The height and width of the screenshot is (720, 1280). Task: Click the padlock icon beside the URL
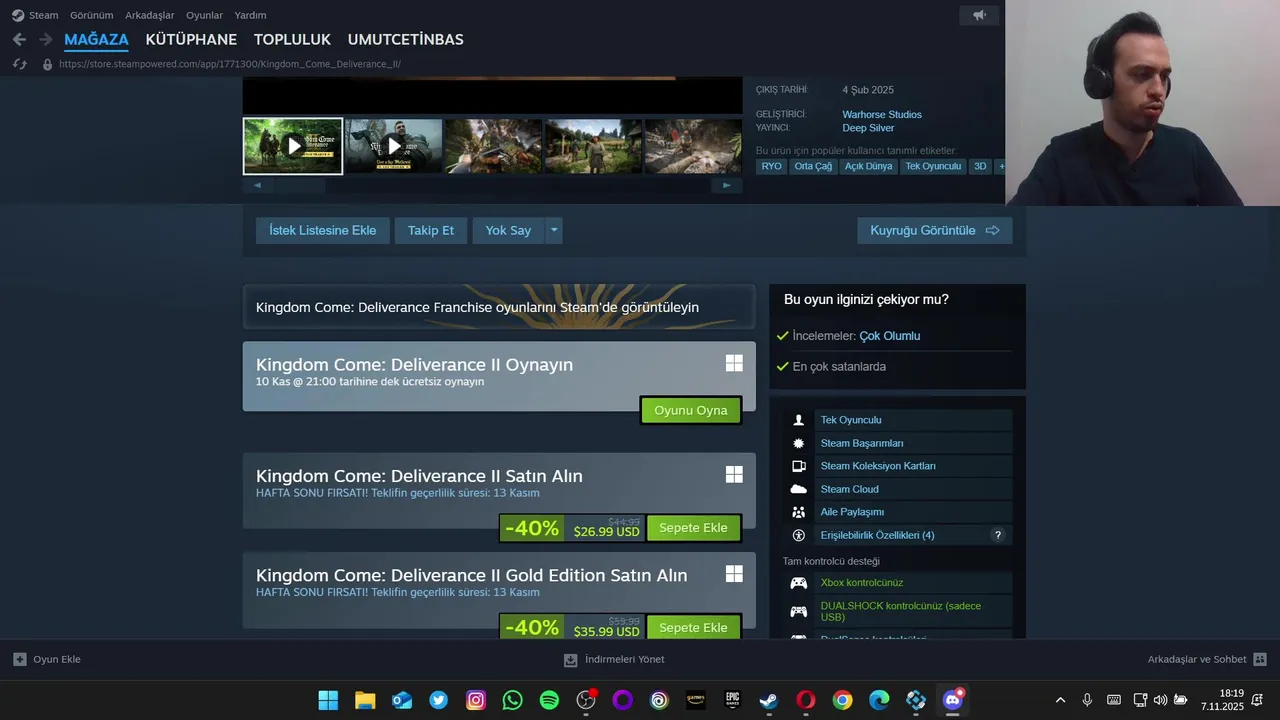coord(47,64)
